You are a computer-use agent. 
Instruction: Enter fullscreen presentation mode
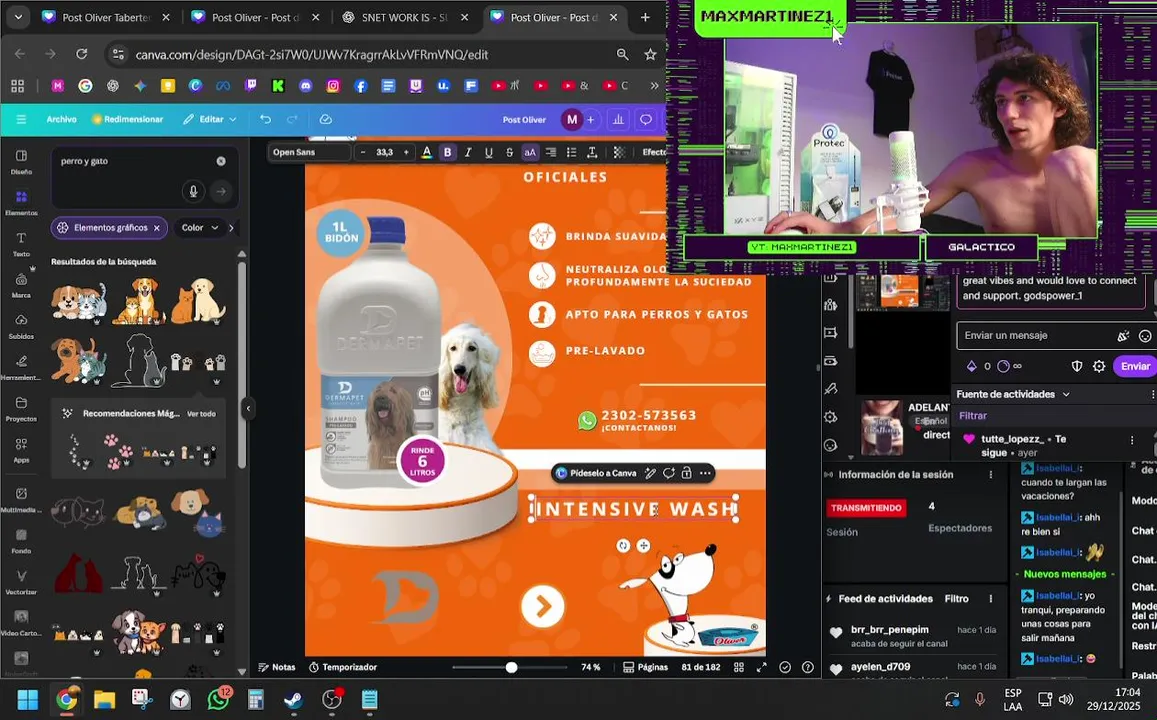pyautogui.click(x=761, y=668)
